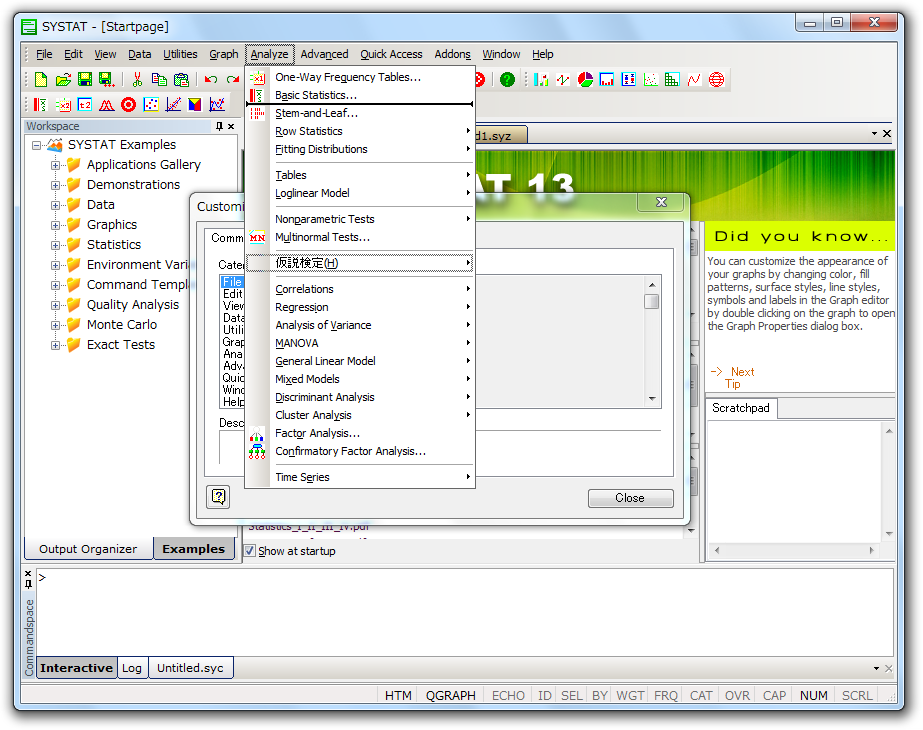Expand the Statistics folder node

pos(55,245)
